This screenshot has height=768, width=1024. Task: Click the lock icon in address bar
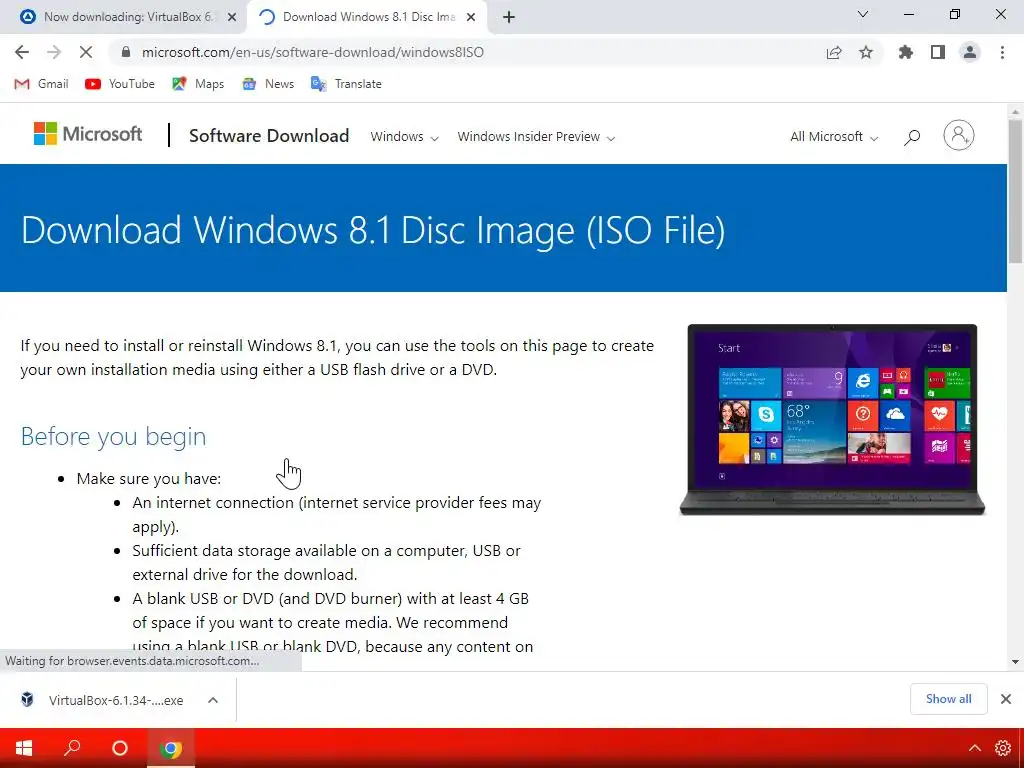click(x=126, y=52)
